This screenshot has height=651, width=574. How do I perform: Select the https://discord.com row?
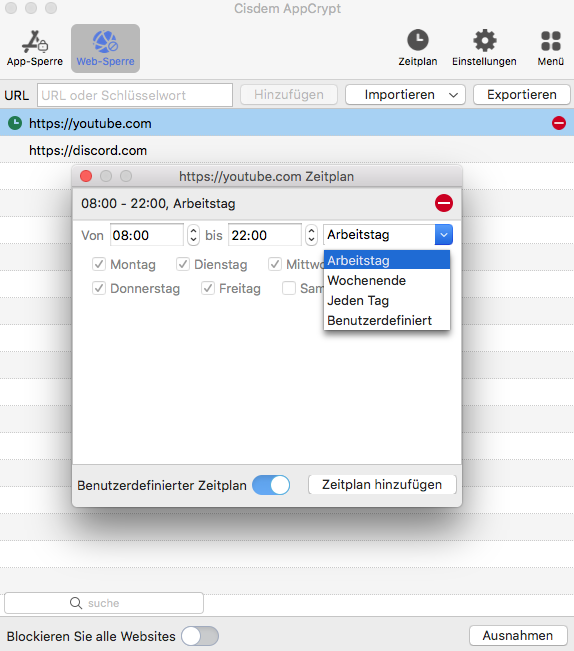[x=287, y=150]
